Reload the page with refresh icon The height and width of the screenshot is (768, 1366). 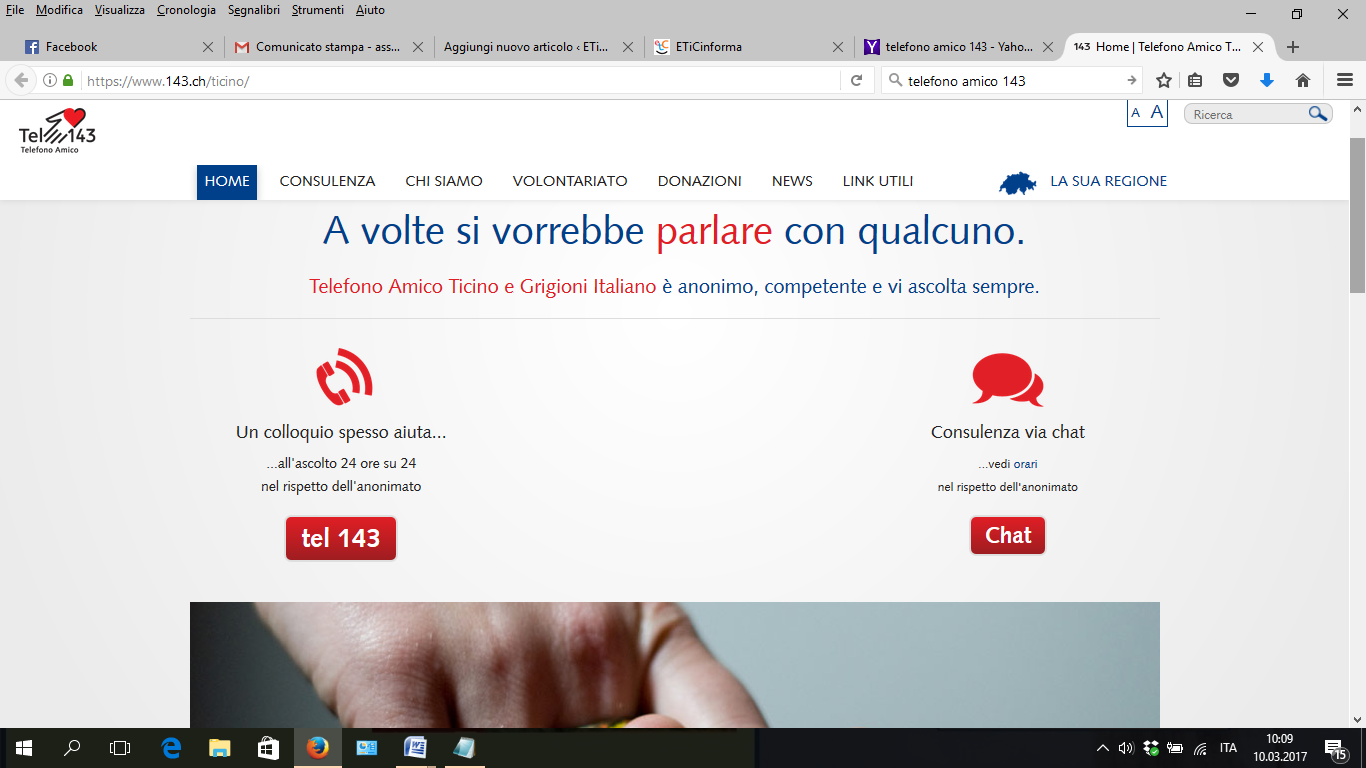click(x=856, y=81)
